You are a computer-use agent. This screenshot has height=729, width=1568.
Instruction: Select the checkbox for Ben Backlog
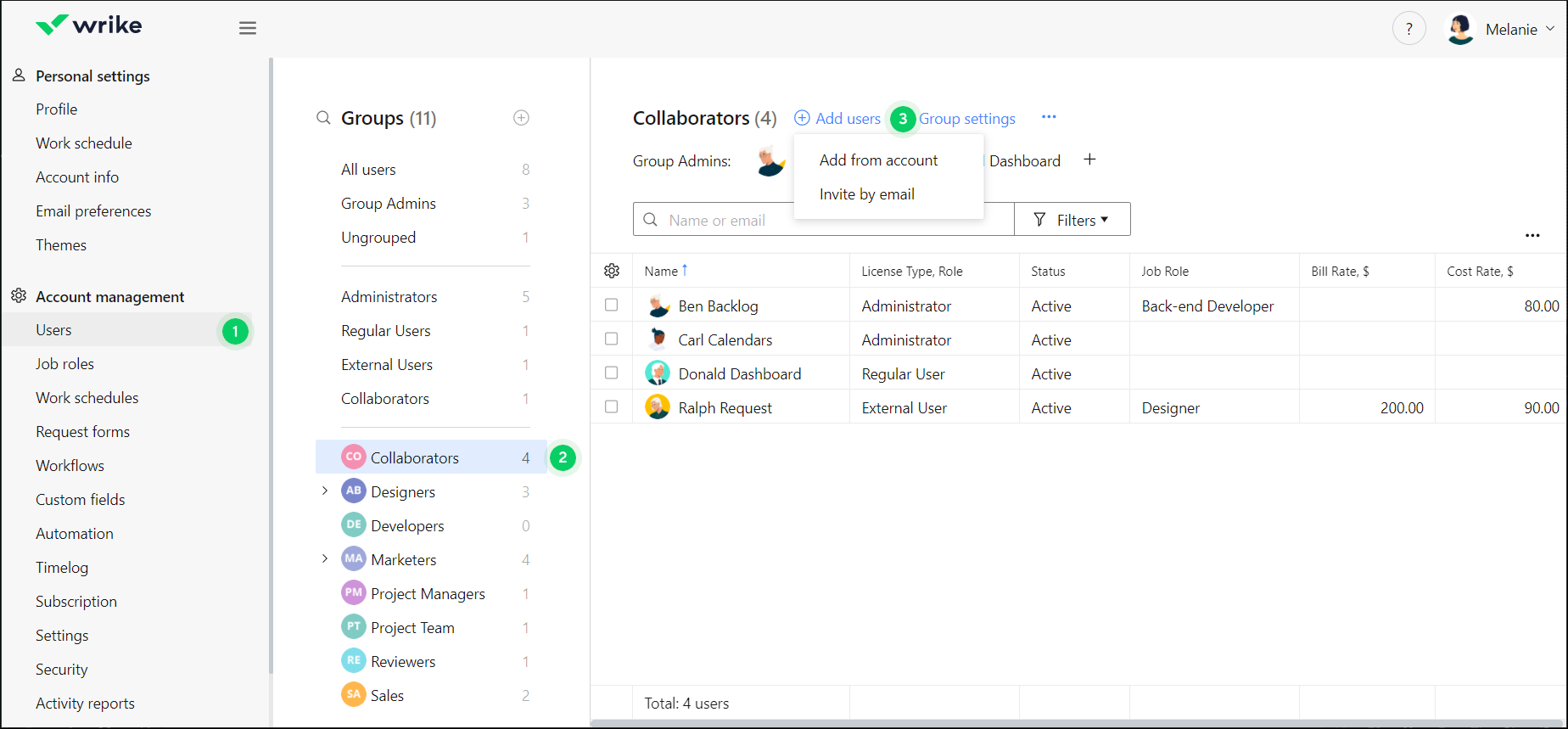[611, 306]
